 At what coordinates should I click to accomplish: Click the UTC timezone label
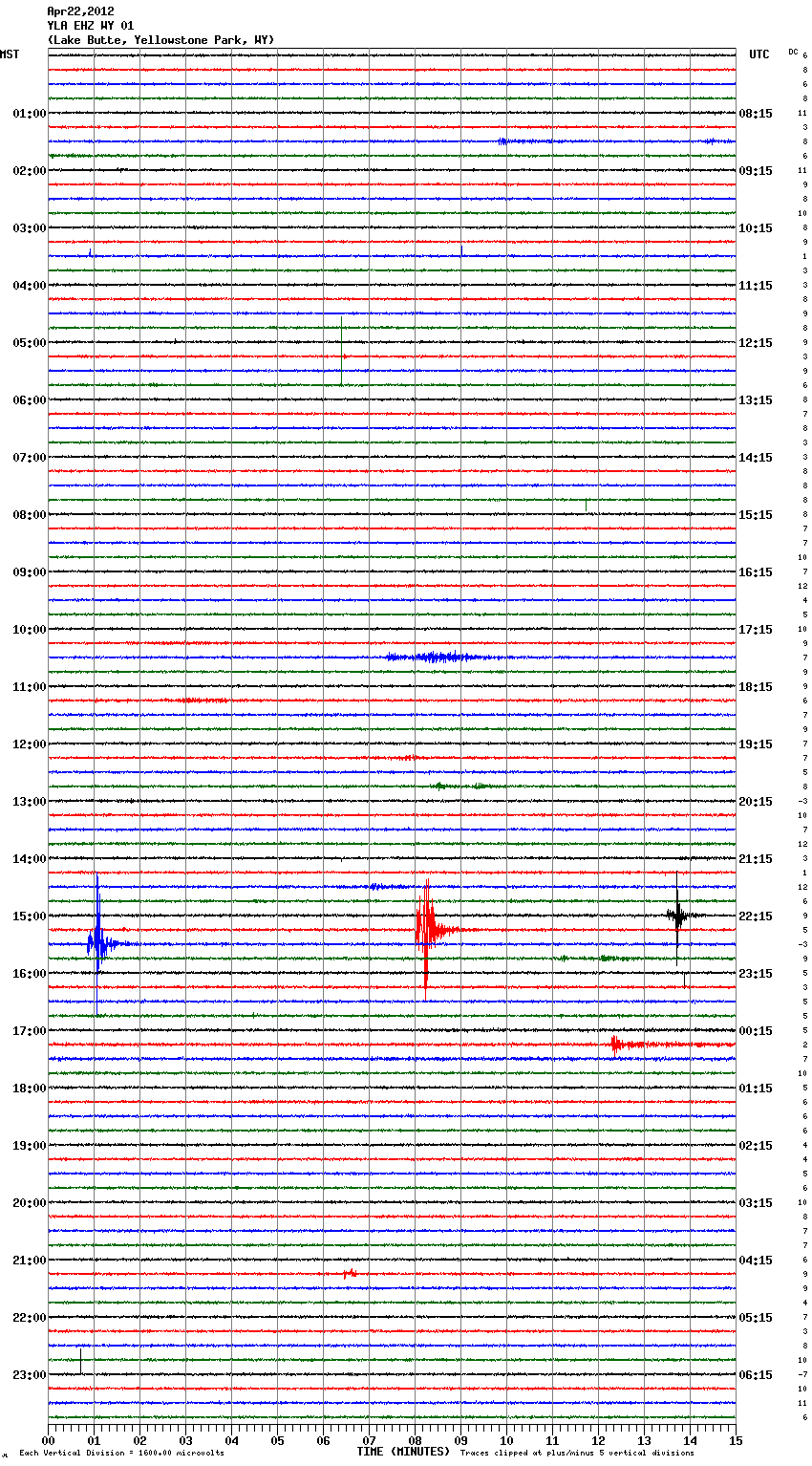click(759, 54)
